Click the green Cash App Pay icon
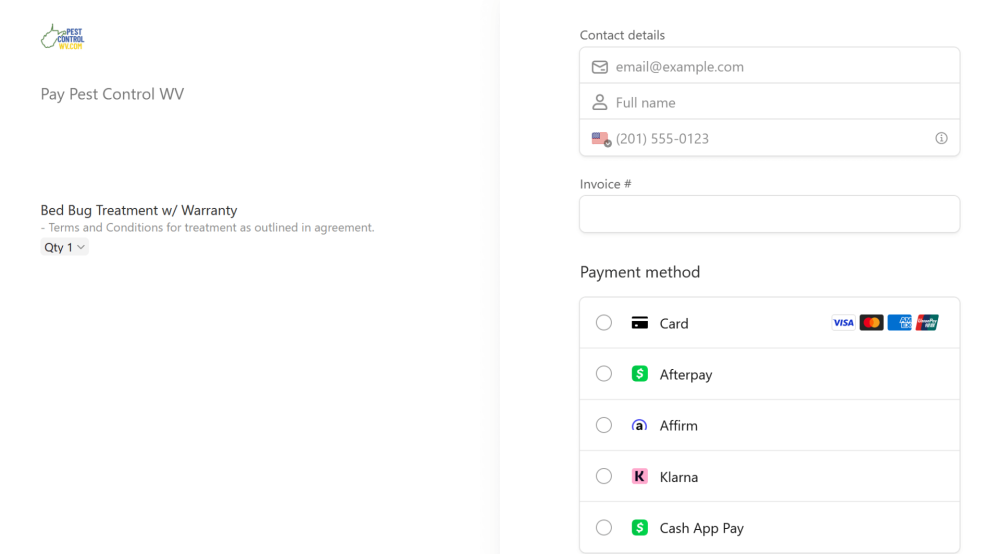The height and width of the screenshot is (554, 1000). point(640,527)
